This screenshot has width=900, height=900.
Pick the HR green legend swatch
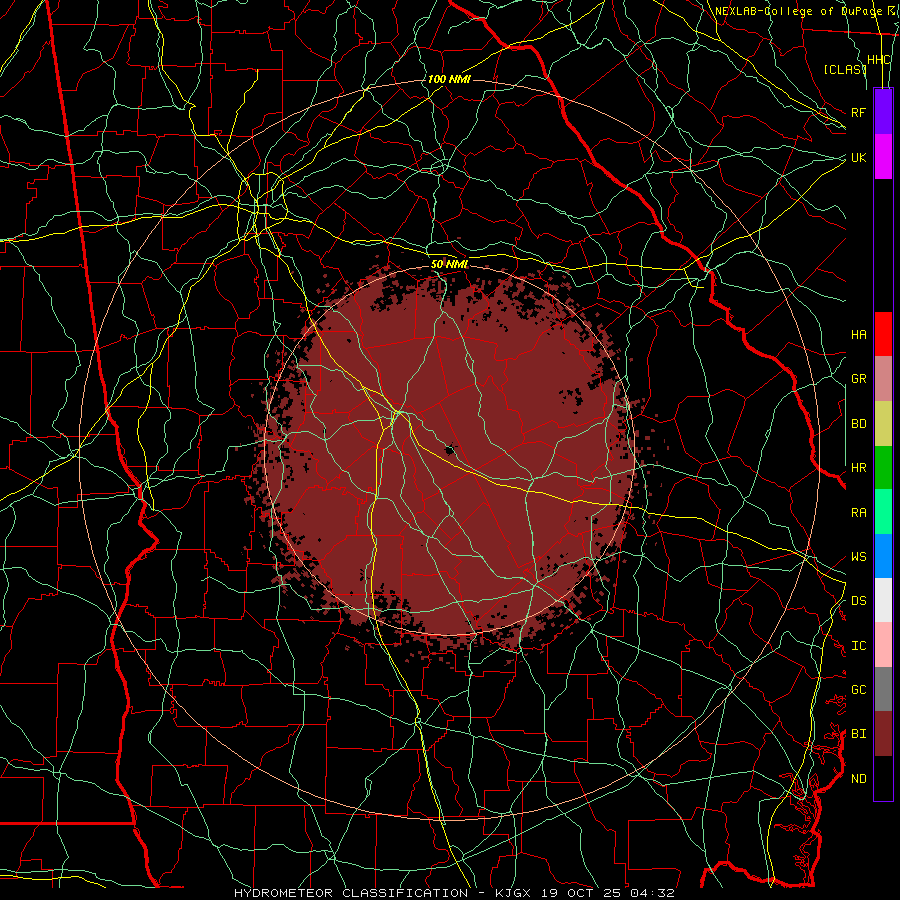883,468
